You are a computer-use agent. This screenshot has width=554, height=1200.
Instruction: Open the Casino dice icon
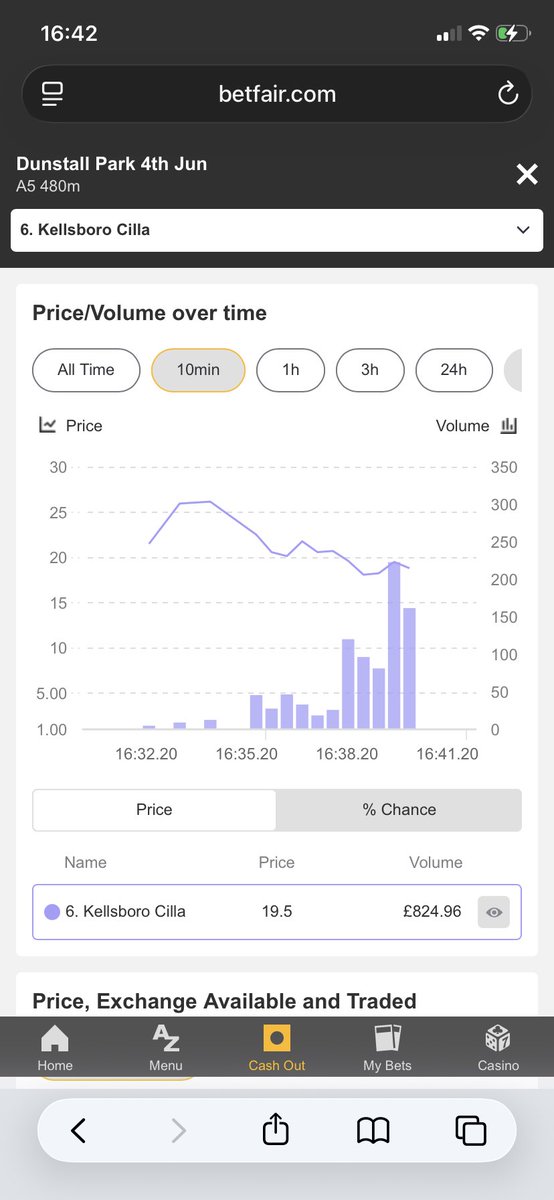pos(498,1037)
